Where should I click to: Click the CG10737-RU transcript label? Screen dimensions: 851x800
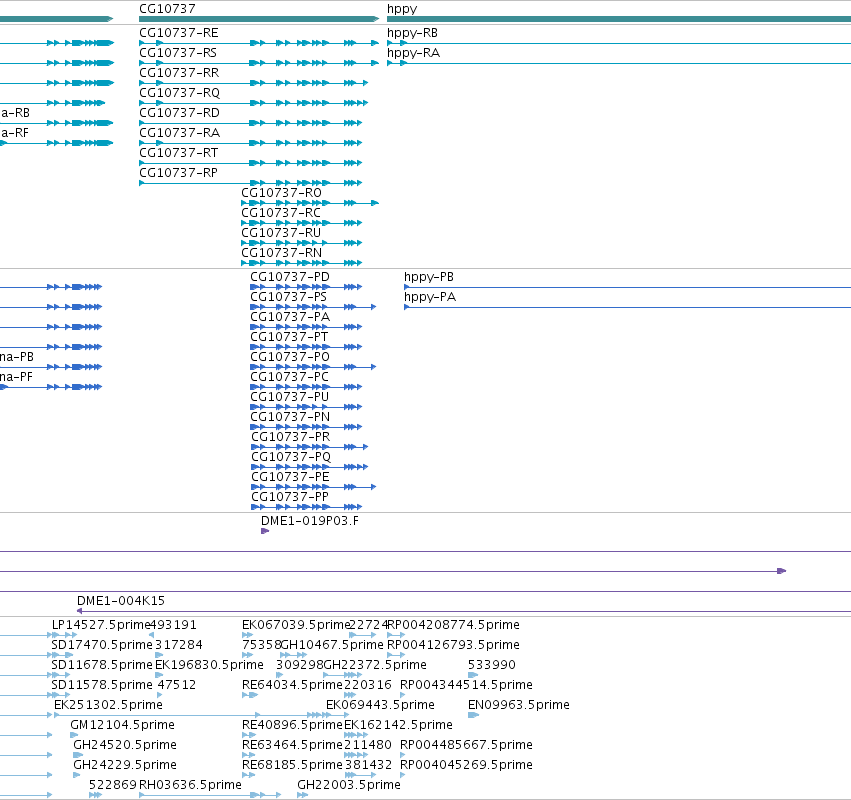click(281, 233)
